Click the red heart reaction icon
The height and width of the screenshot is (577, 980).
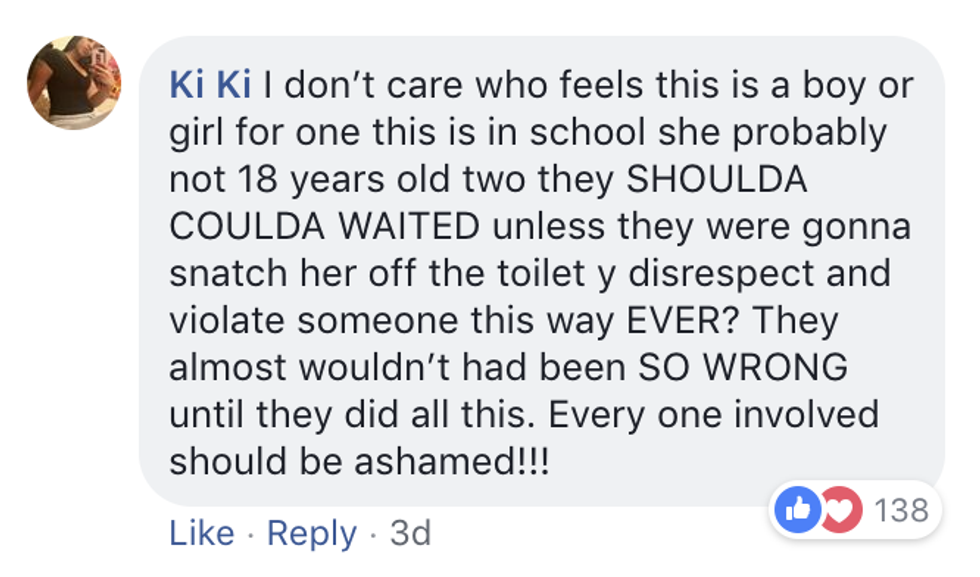point(840,511)
